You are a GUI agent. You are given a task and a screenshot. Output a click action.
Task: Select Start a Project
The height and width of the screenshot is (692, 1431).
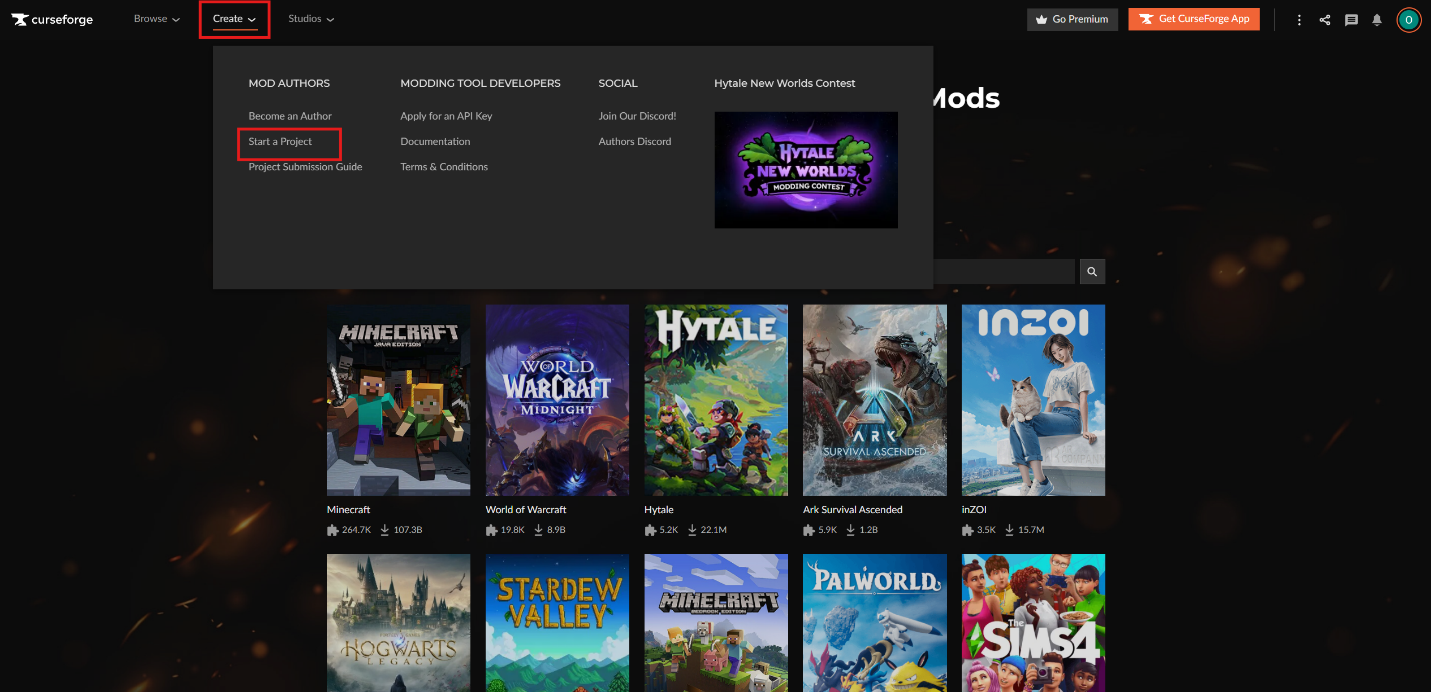click(x=280, y=142)
